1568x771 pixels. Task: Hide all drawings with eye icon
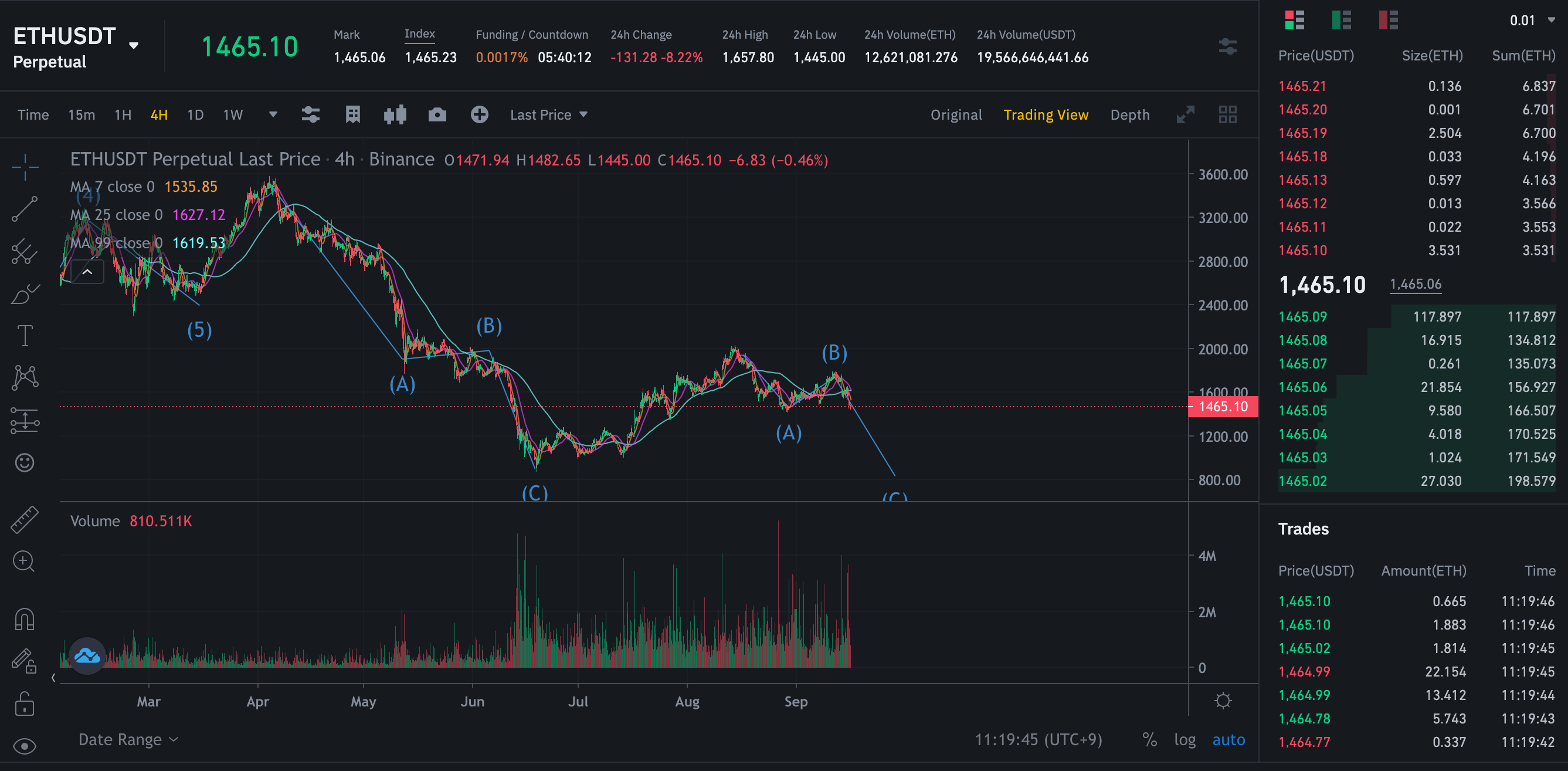pos(25,746)
